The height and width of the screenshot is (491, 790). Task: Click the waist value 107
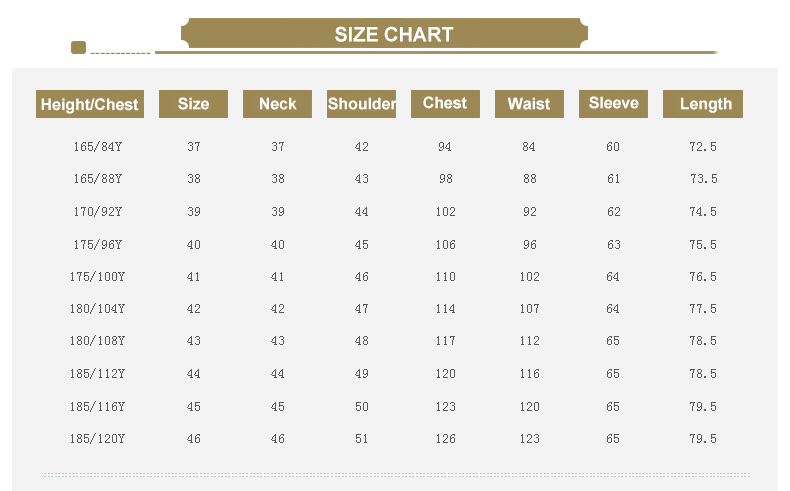pyautogui.click(x=529, y=309)
